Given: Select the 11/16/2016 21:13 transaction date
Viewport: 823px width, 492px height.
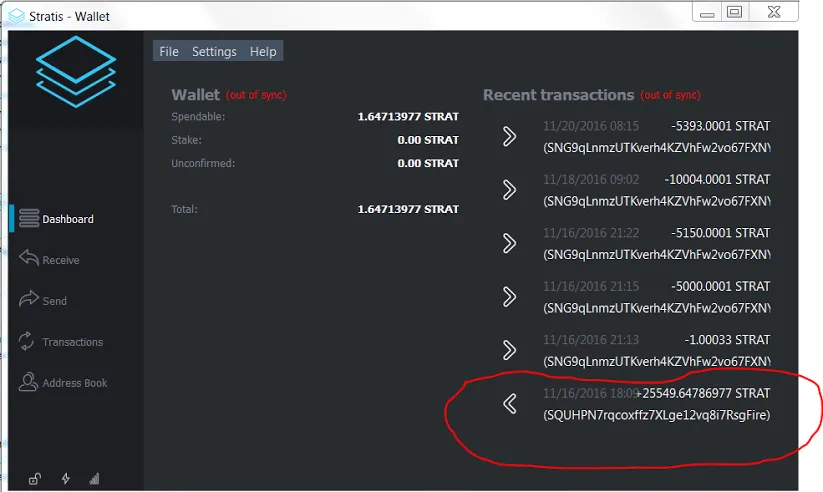Looking at the screenshot, I should coord(591,340).
